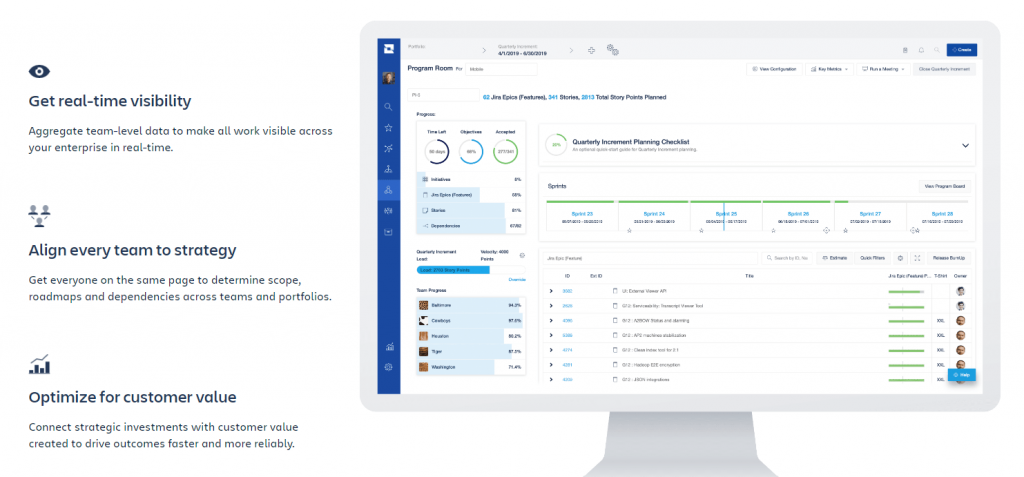Click the user avatar in sidebar
1024x477 pixels.
tap(388, 78)
